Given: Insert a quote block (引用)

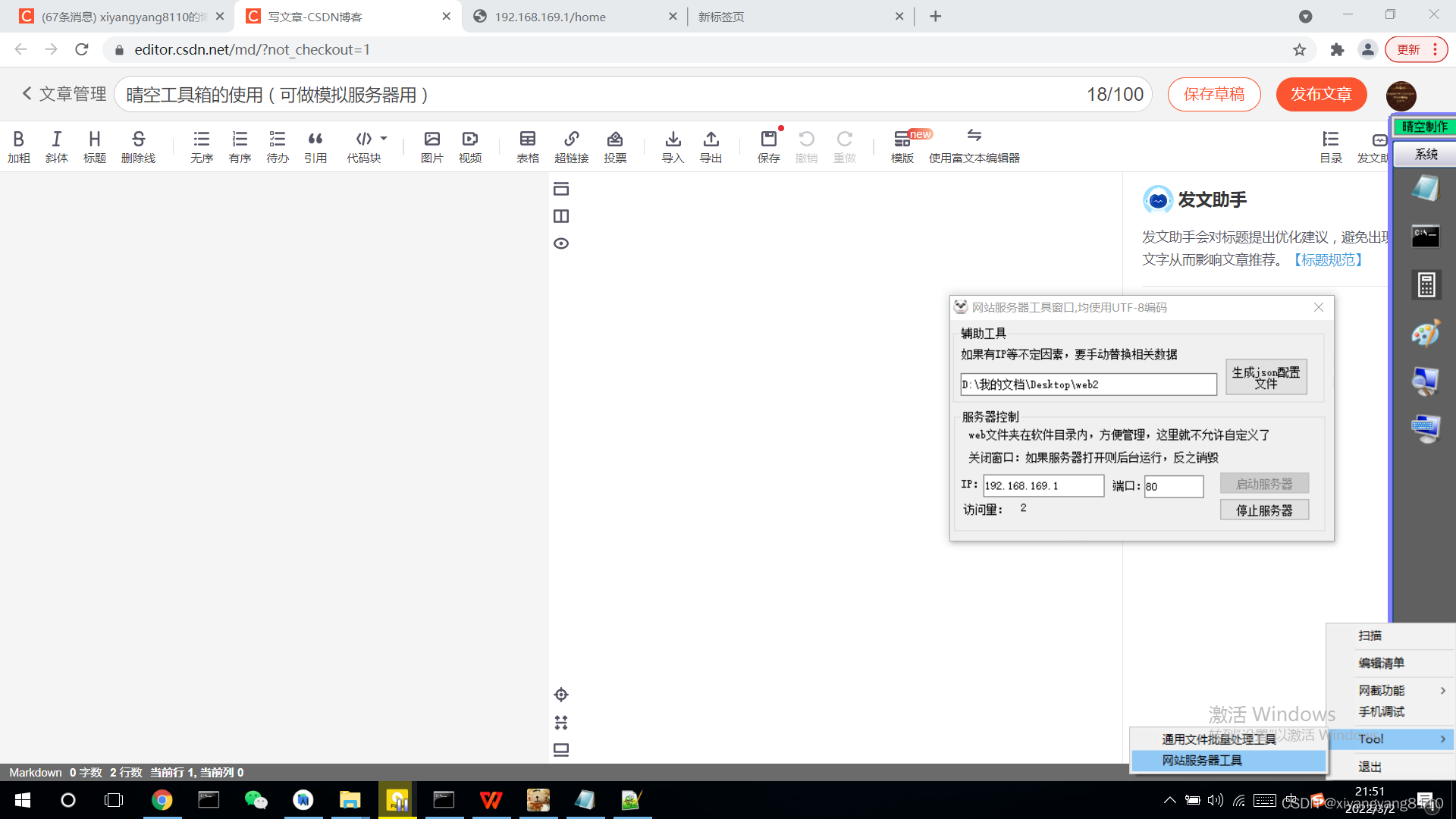Looking at the screenshot, I should (x=315, y=146).
